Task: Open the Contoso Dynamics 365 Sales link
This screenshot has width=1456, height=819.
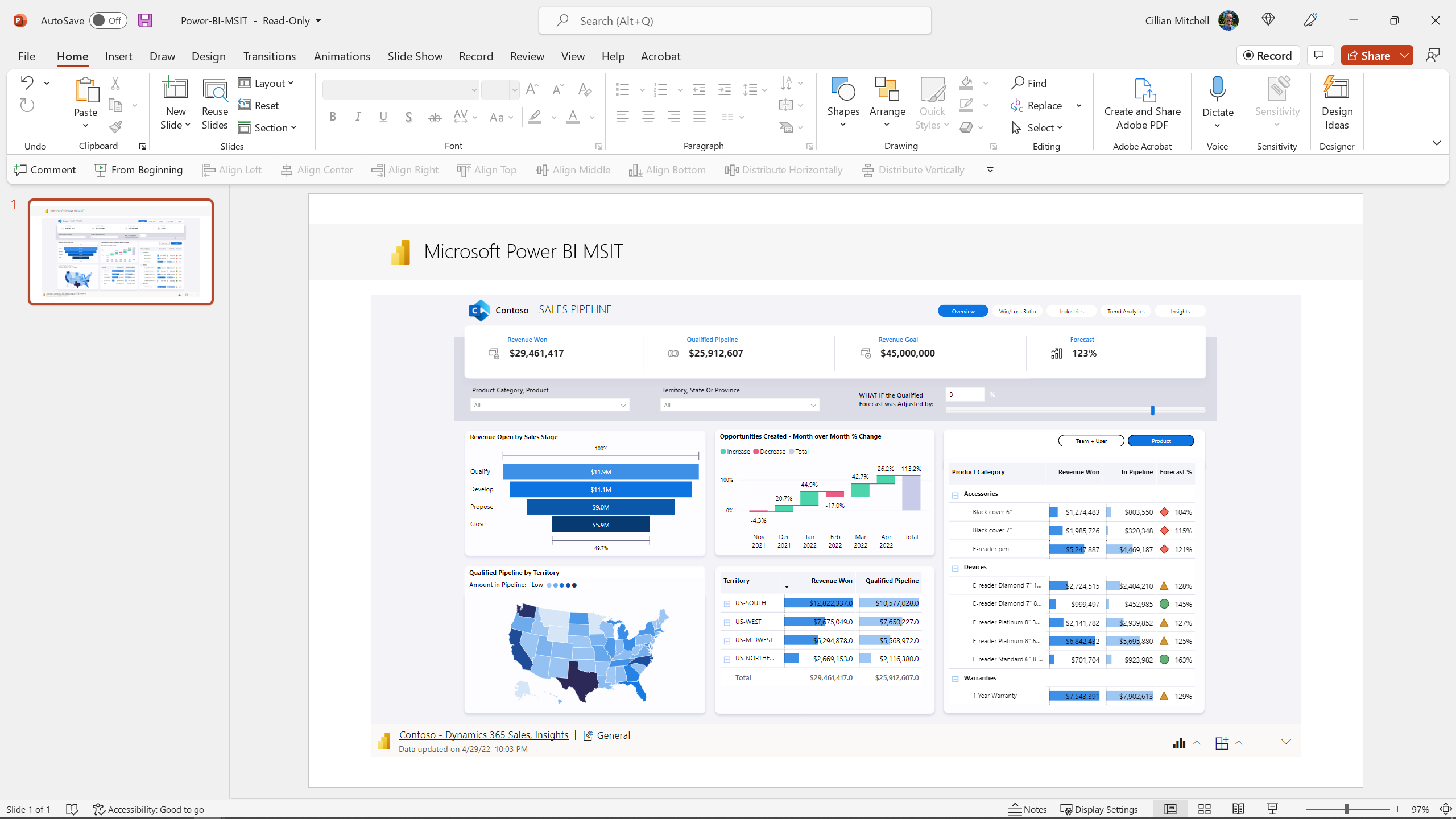Action: click(x=483, y=735)
